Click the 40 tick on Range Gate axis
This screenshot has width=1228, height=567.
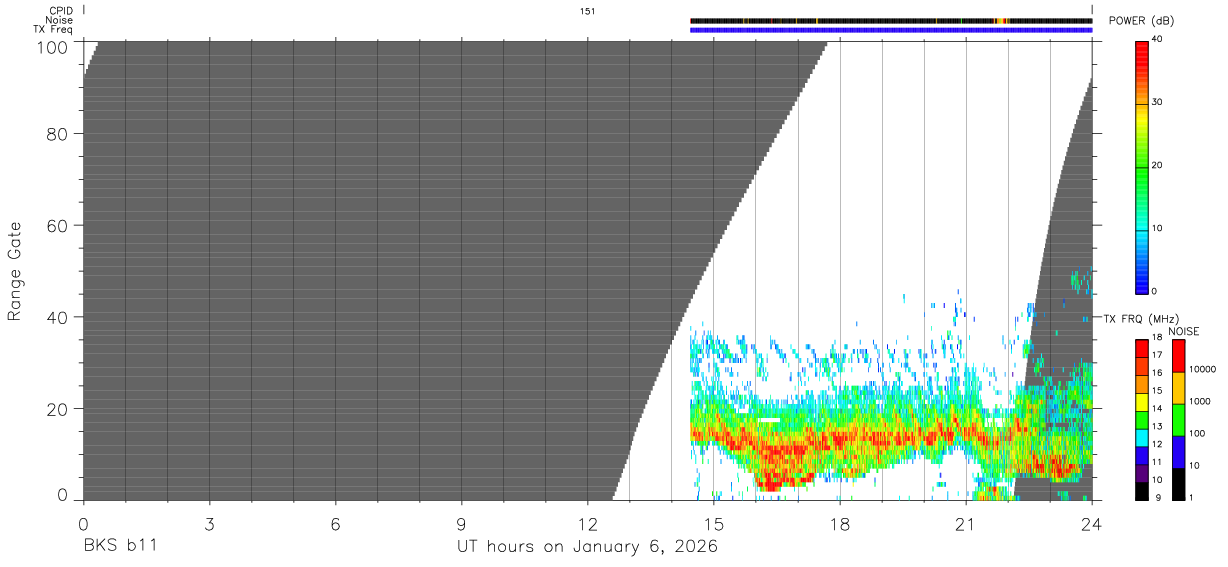pyautogui.click(x=57, y=317)
